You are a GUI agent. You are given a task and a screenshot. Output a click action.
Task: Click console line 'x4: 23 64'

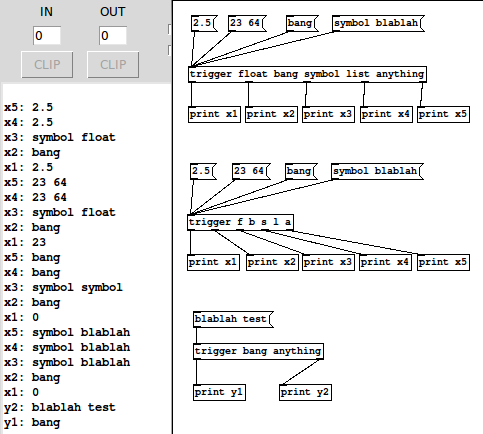35,197
